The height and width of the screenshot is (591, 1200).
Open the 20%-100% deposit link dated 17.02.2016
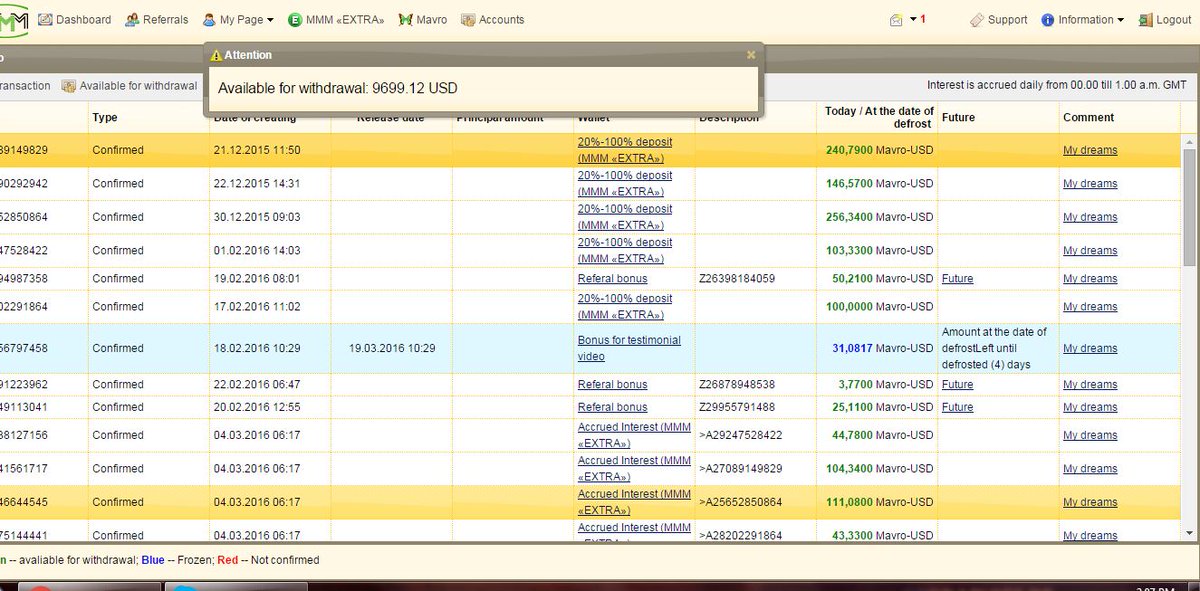[625, 306]
